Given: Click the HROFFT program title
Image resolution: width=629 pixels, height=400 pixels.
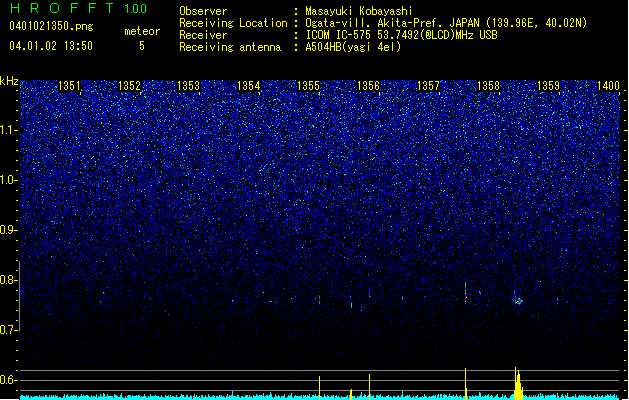Looking at the screenshot, I should tap(62, 8).
